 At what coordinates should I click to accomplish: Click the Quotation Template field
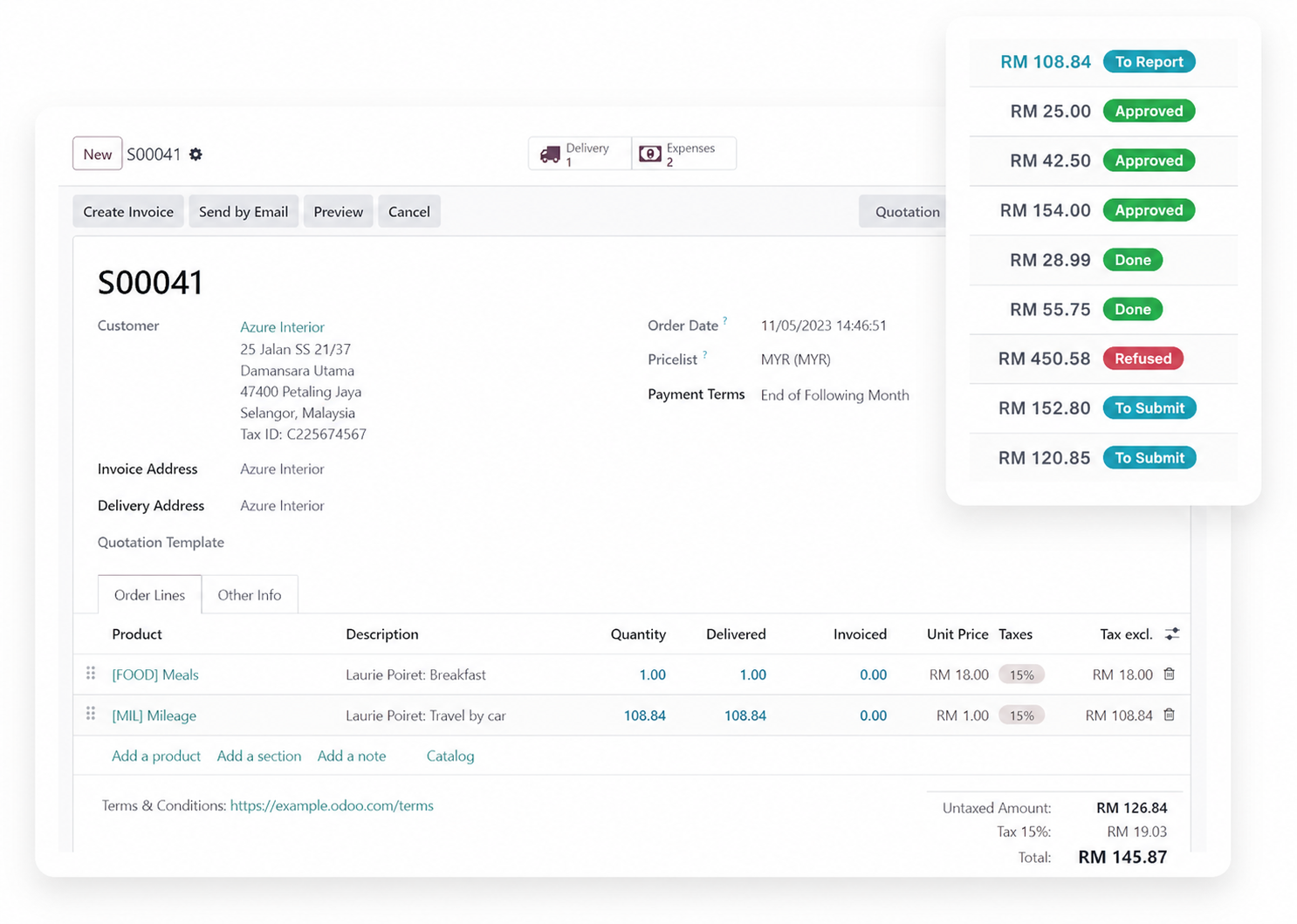click(349, 543)
